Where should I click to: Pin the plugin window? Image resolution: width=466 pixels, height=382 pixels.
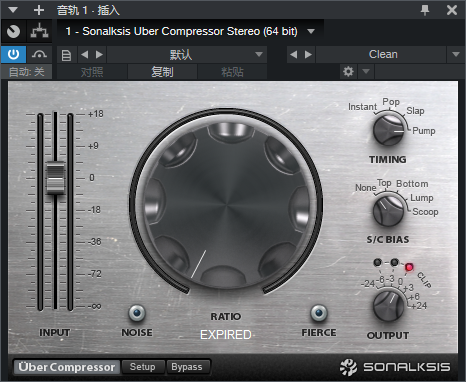pyautogui.click(x=425, y=10)
